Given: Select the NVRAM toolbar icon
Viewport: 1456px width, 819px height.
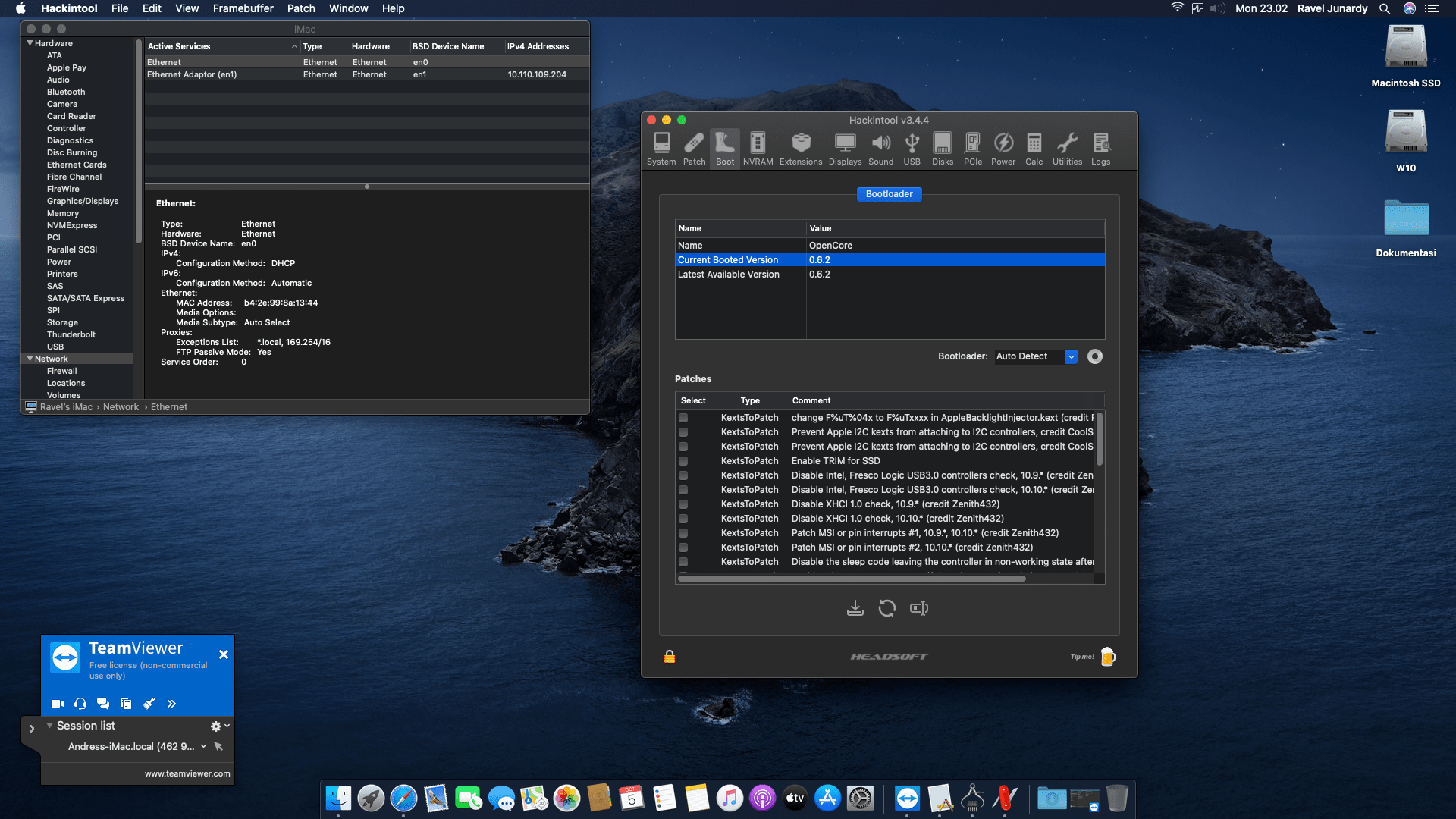Looking at the screenshot, I should click(x=758, y=149).
